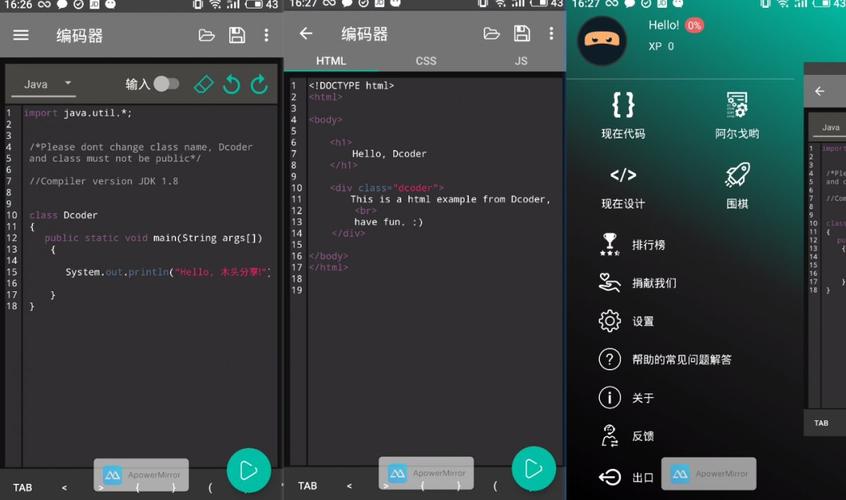Click the redo arrow icon
846x500 pixels.
(x=259, y=84)
